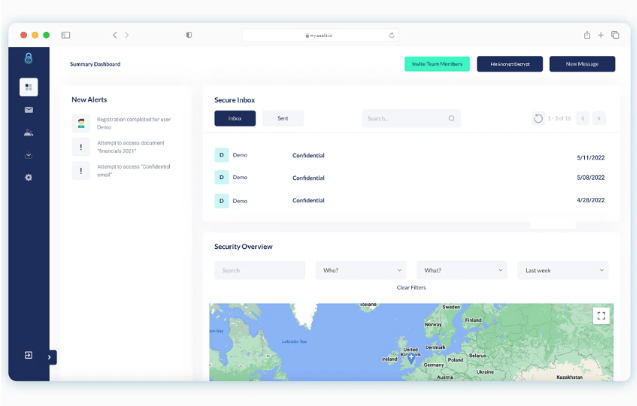Click the Clear Filters link
Image resolution: width=637 pixels, height=406 pixels.
click(x=411, y=287)
